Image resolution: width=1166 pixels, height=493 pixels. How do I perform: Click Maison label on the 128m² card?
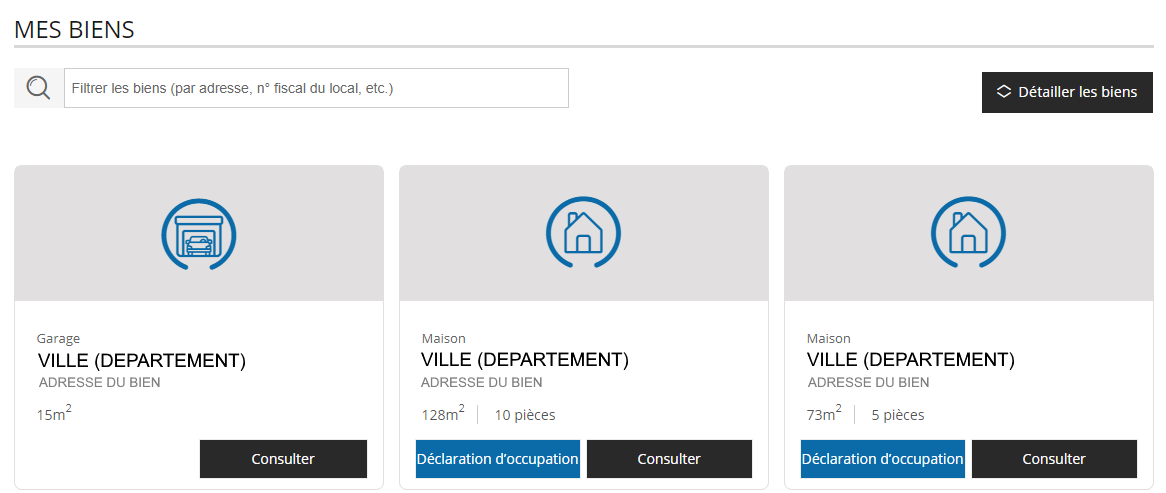[x=443, y=338]
